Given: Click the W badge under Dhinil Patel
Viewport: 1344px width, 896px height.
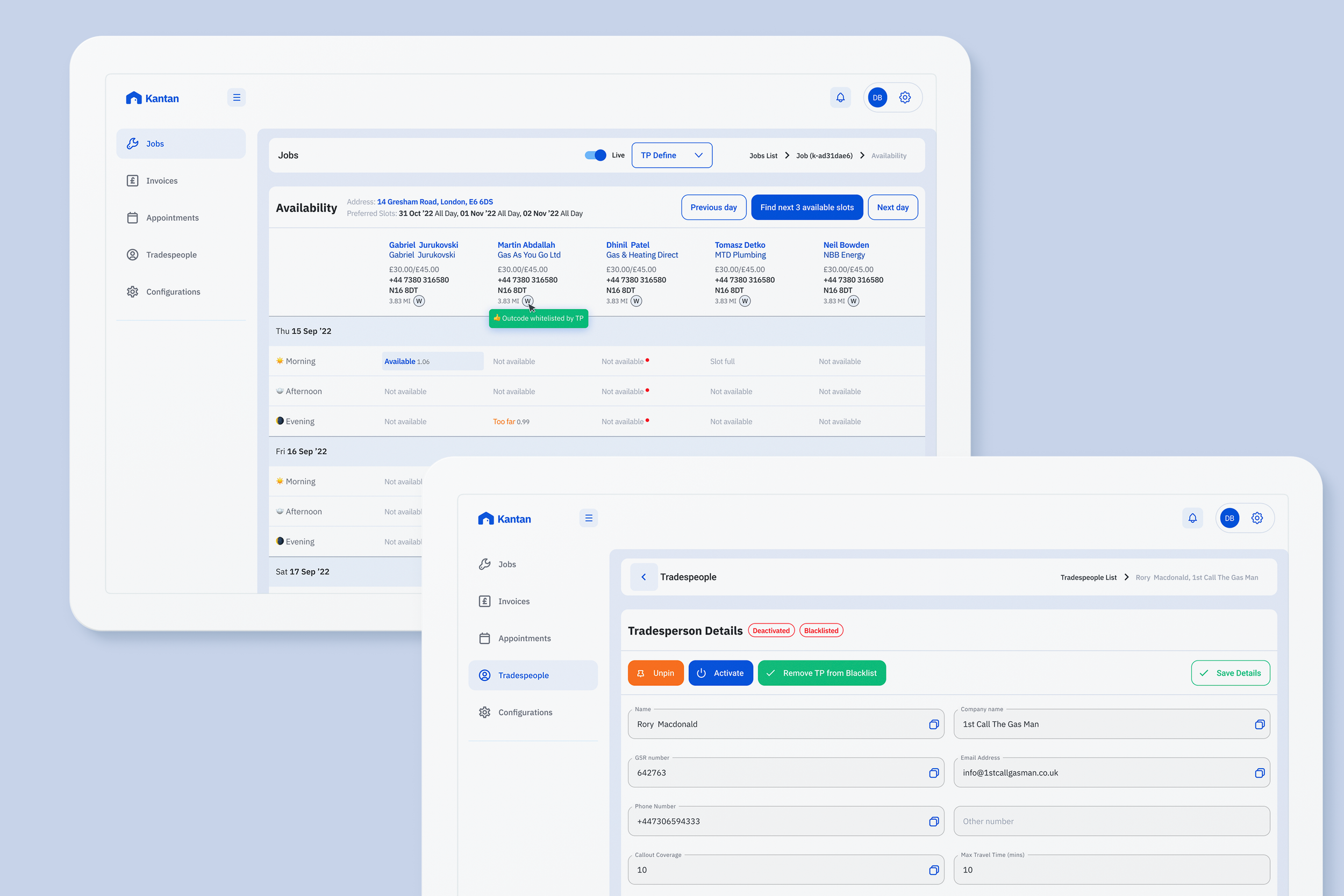Looking at the screenshot, I should coord(636,301).
